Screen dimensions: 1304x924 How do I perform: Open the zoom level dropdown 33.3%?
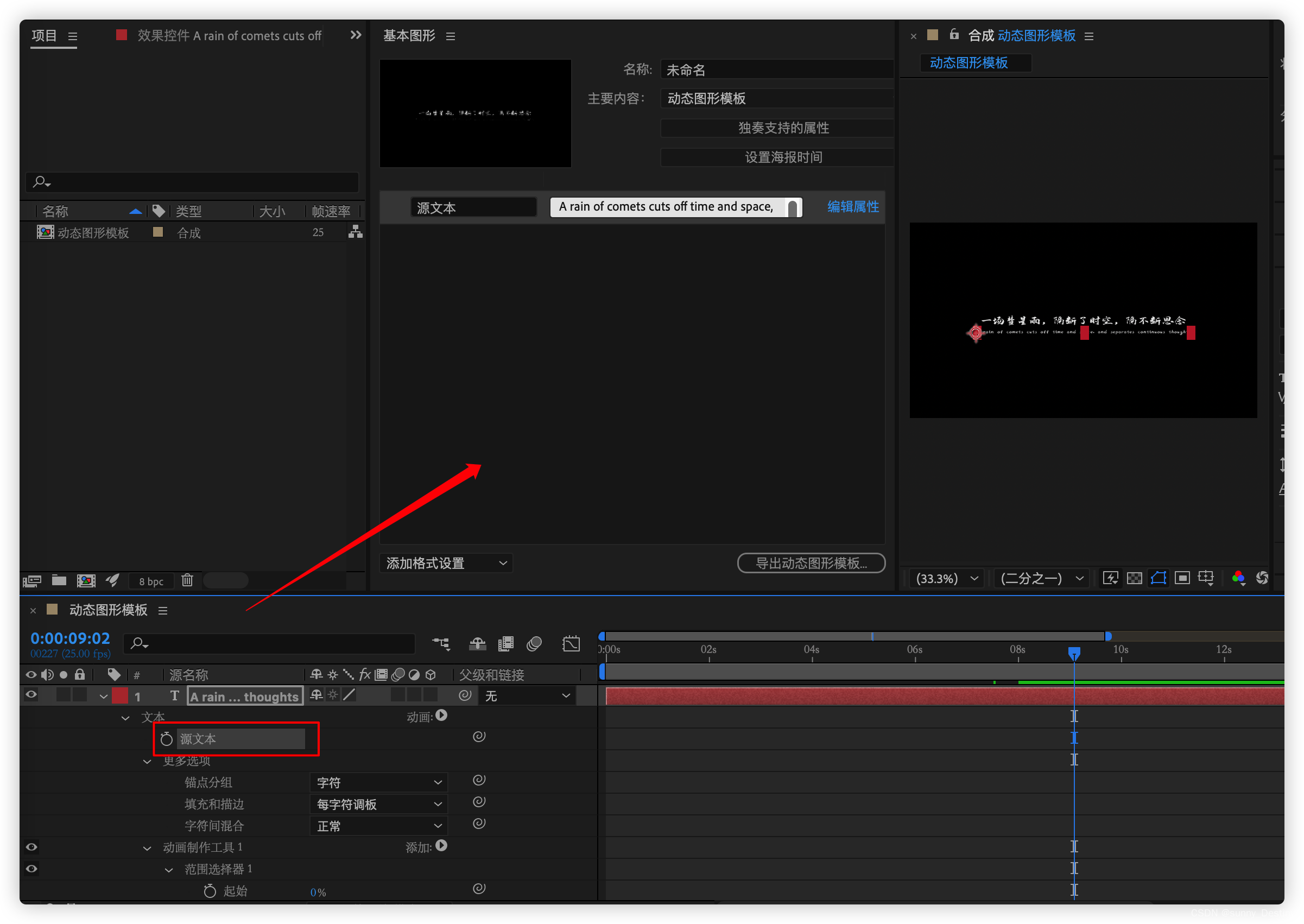947,579
